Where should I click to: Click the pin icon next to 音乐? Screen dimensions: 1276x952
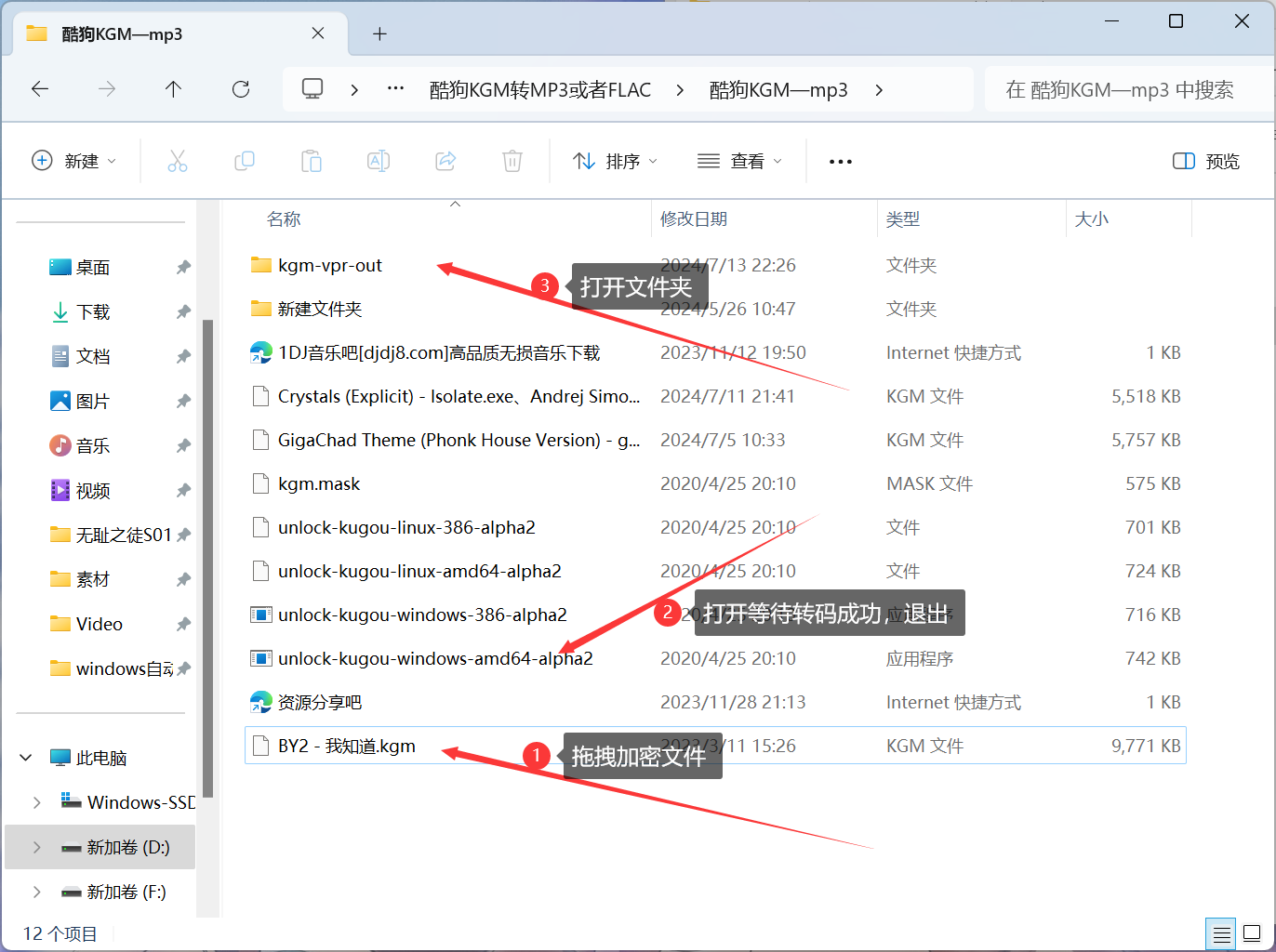(183, 445)
